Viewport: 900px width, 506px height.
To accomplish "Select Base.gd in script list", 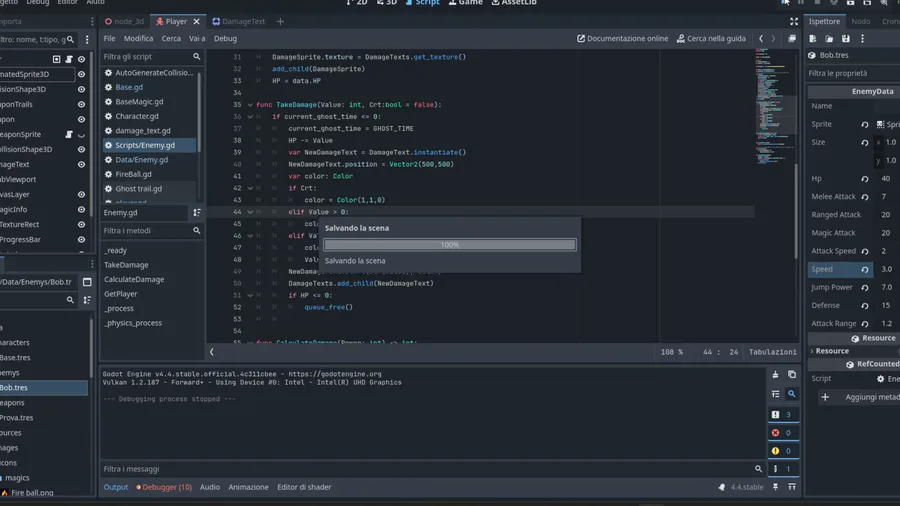I will pyautogui.click(x=129, y=87).
